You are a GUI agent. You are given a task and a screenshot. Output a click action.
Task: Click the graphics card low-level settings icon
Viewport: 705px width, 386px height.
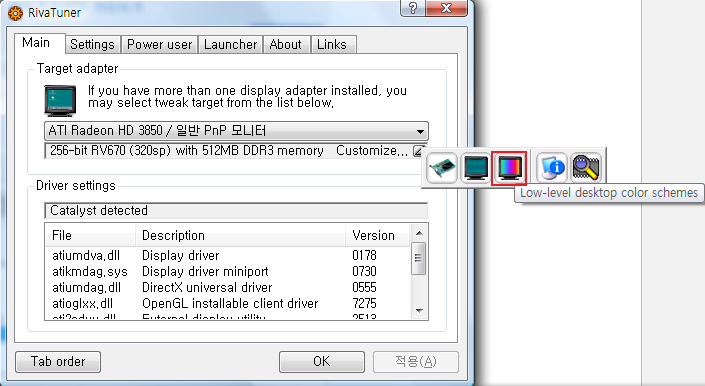click(442, 168)
